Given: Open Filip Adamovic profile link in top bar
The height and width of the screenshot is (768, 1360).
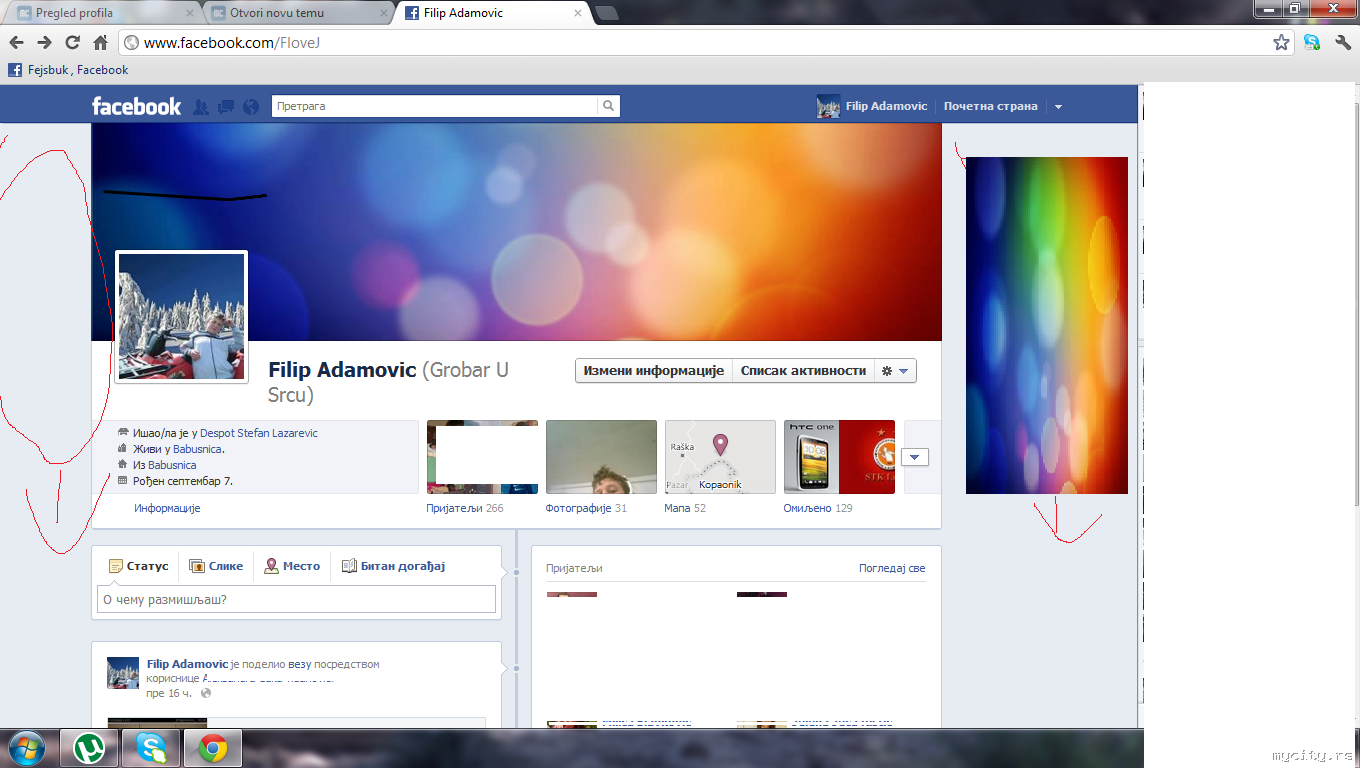Looking at the screenshot, I should (x=873, y=106).
